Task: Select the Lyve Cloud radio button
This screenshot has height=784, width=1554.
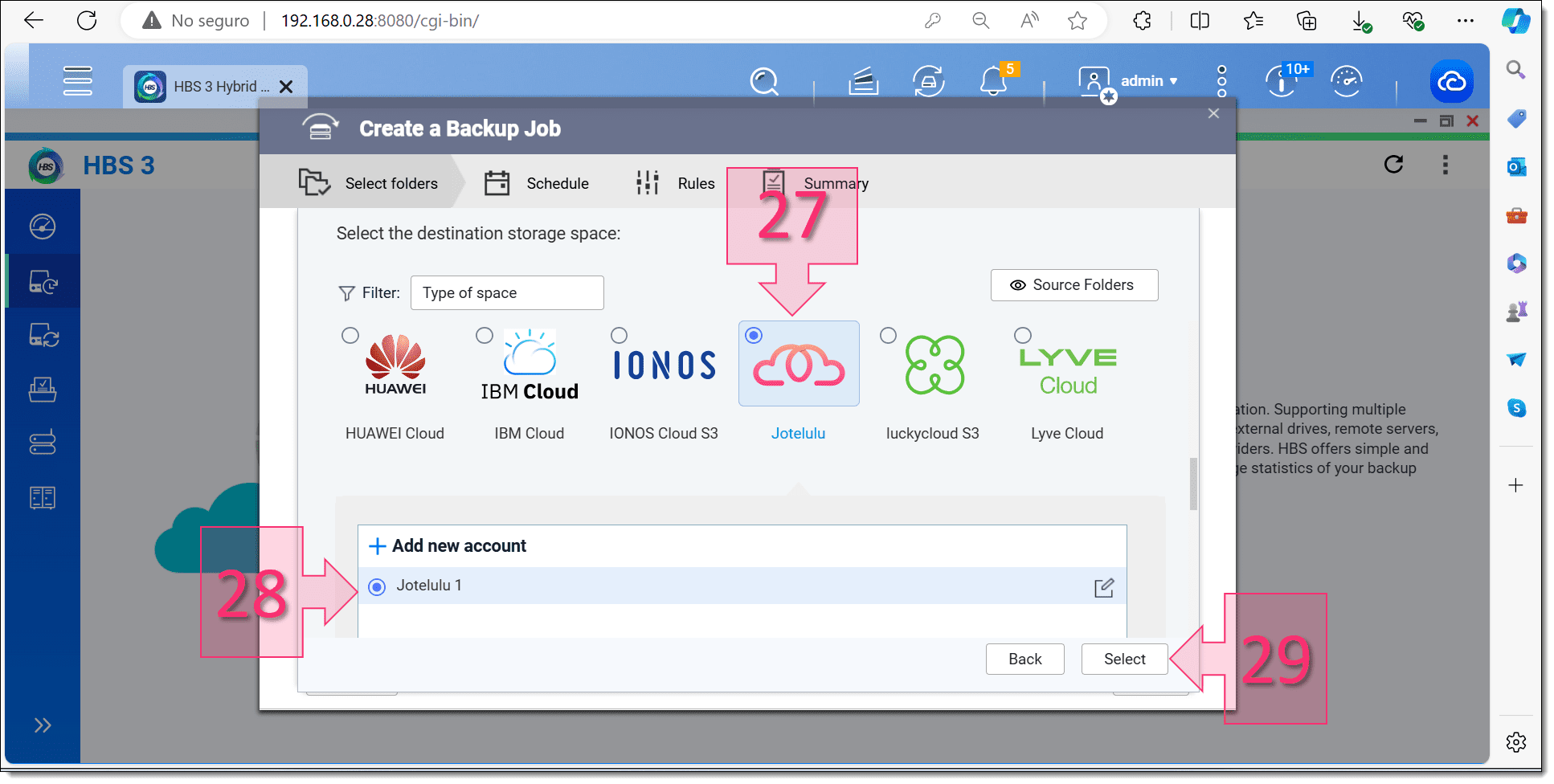Action: pyautogui.click(x=1023, y=336)
